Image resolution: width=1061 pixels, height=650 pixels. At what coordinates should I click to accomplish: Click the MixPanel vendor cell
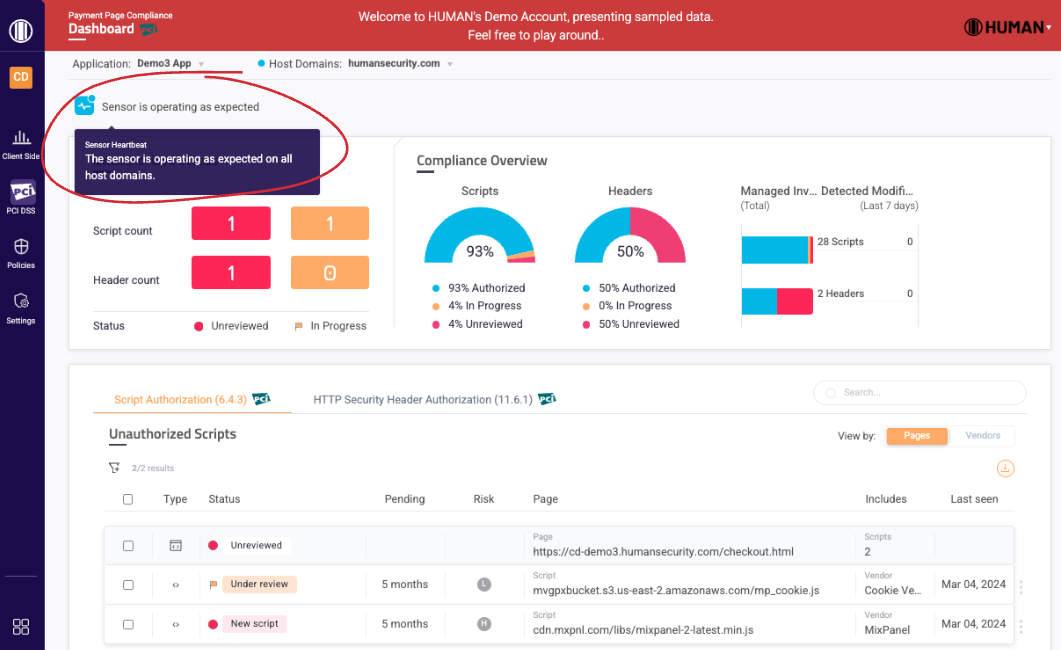[887, 630]
